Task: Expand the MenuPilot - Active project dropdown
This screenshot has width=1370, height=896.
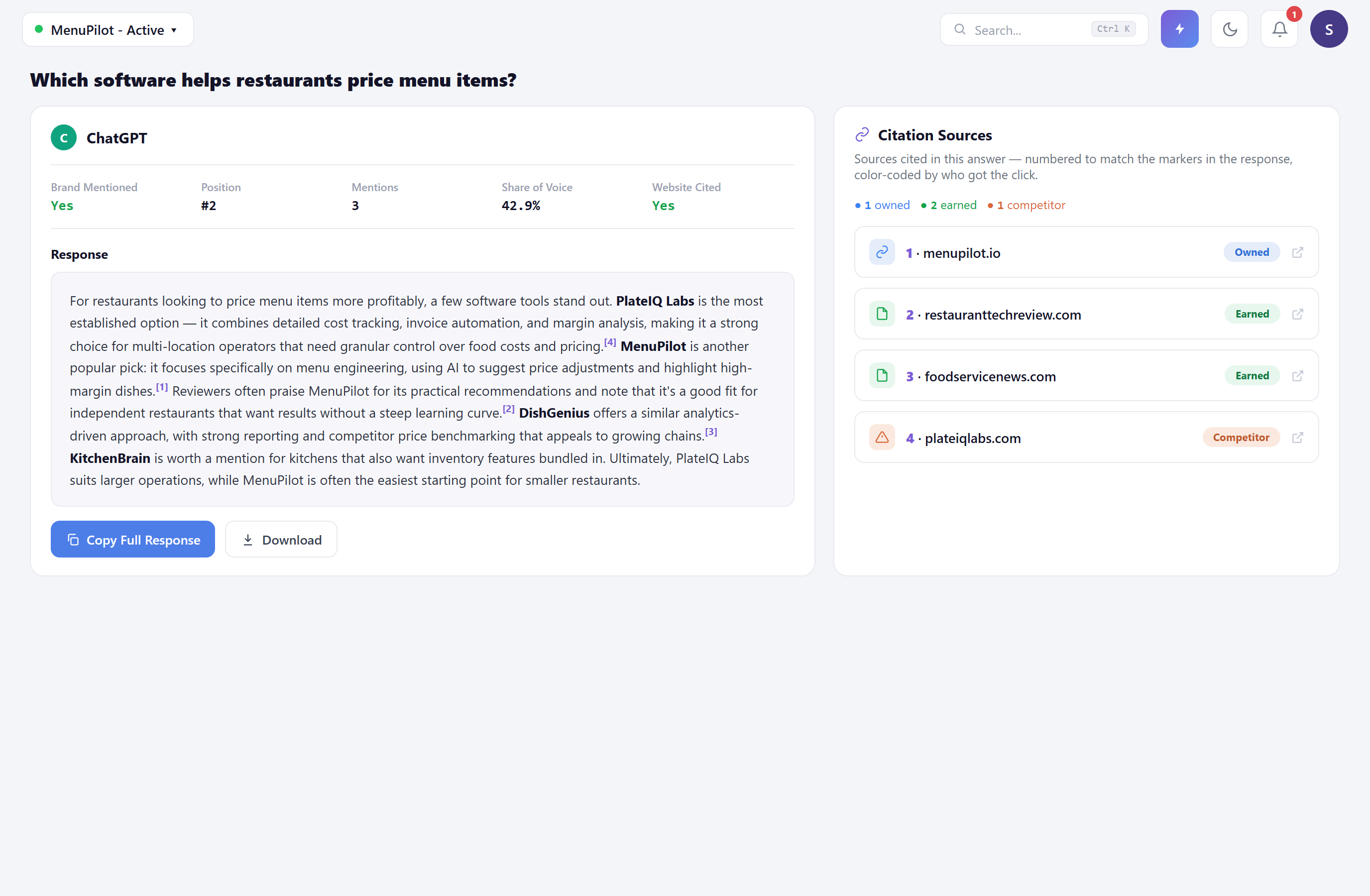Action: pyautogui.click(x=108, y=29)
